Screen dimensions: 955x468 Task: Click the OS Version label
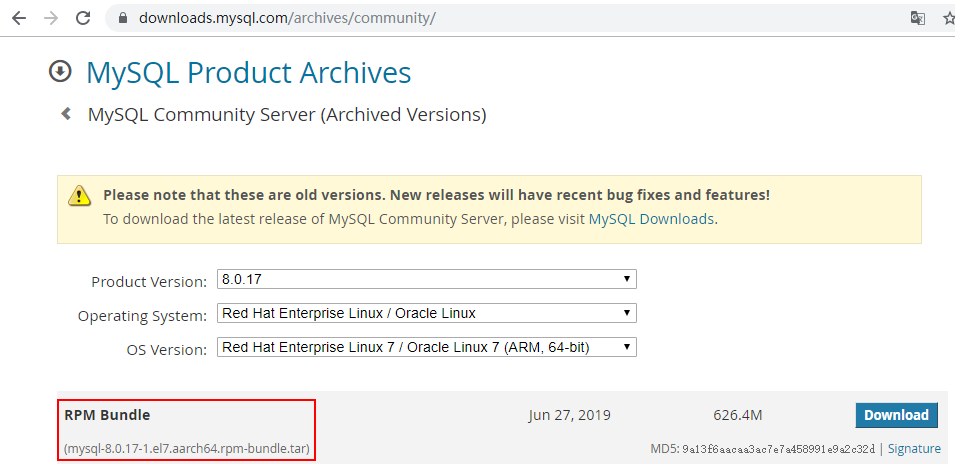[x=167, y=350]
